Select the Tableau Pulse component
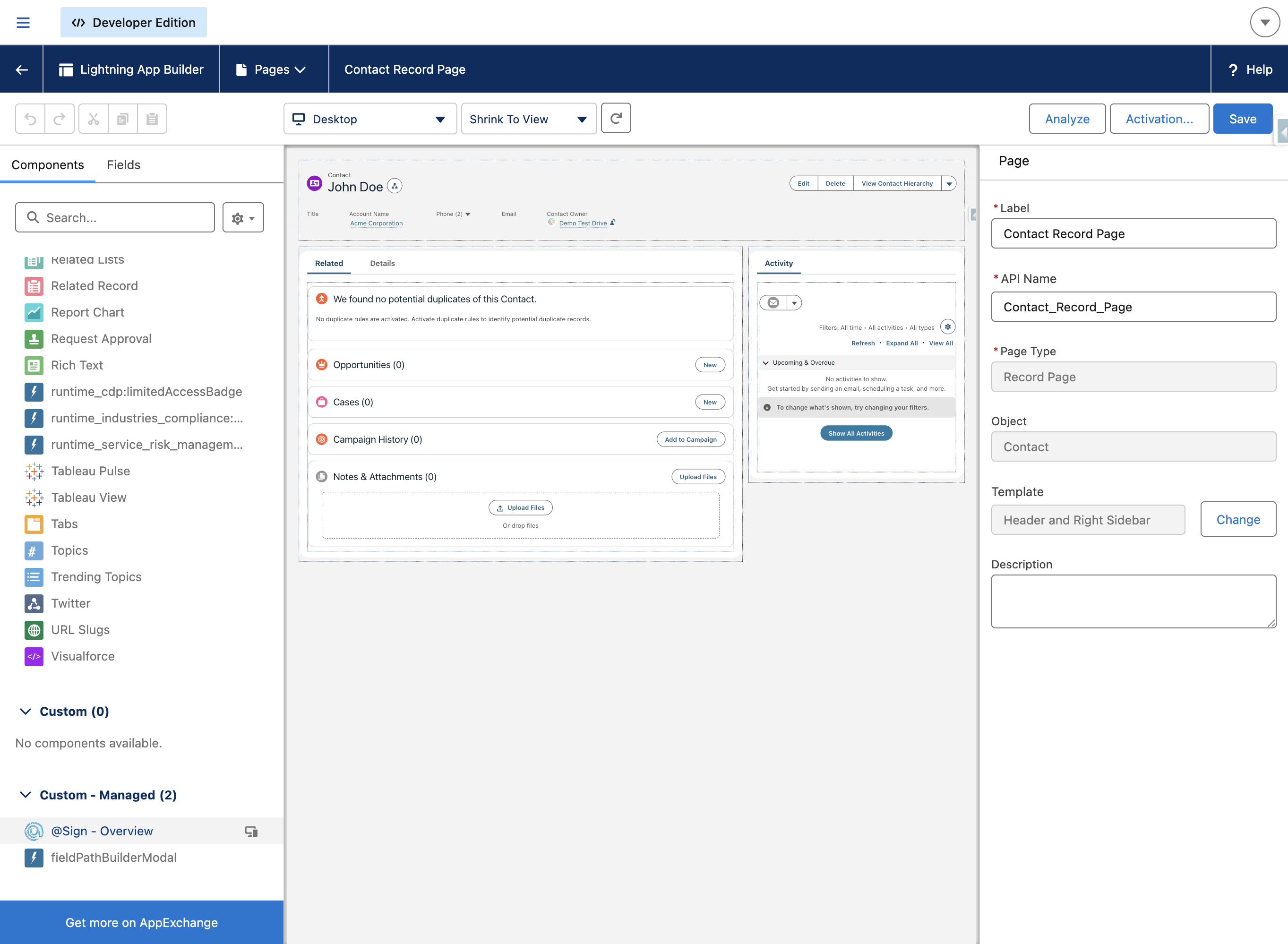This screenshot has width=1288, height=944. (x=91, y=471)
